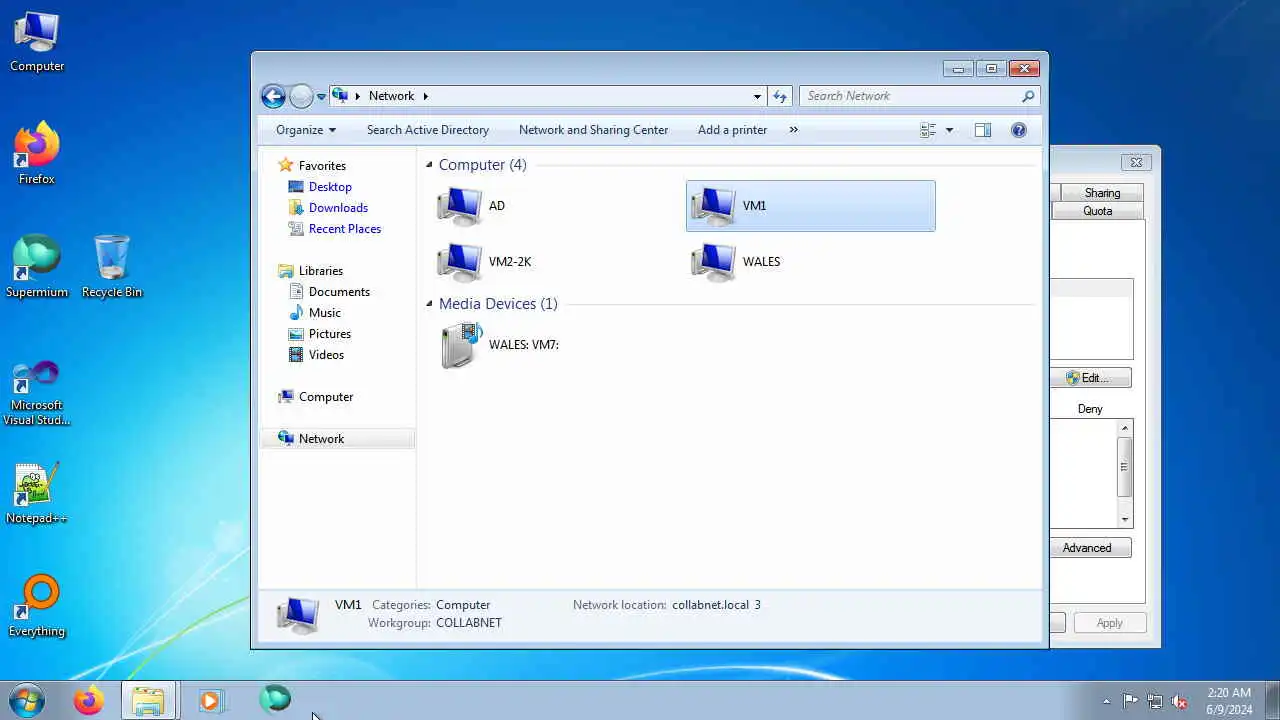This screenshot has height=720, width=1280.
Task: Click the muted volume tray icon
Action: (x=1179, y=701)
